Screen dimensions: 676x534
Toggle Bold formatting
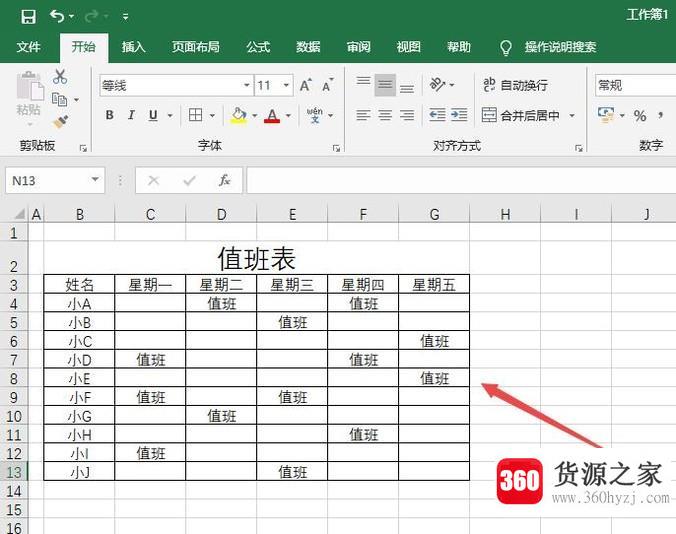click(x=110, y=115)
